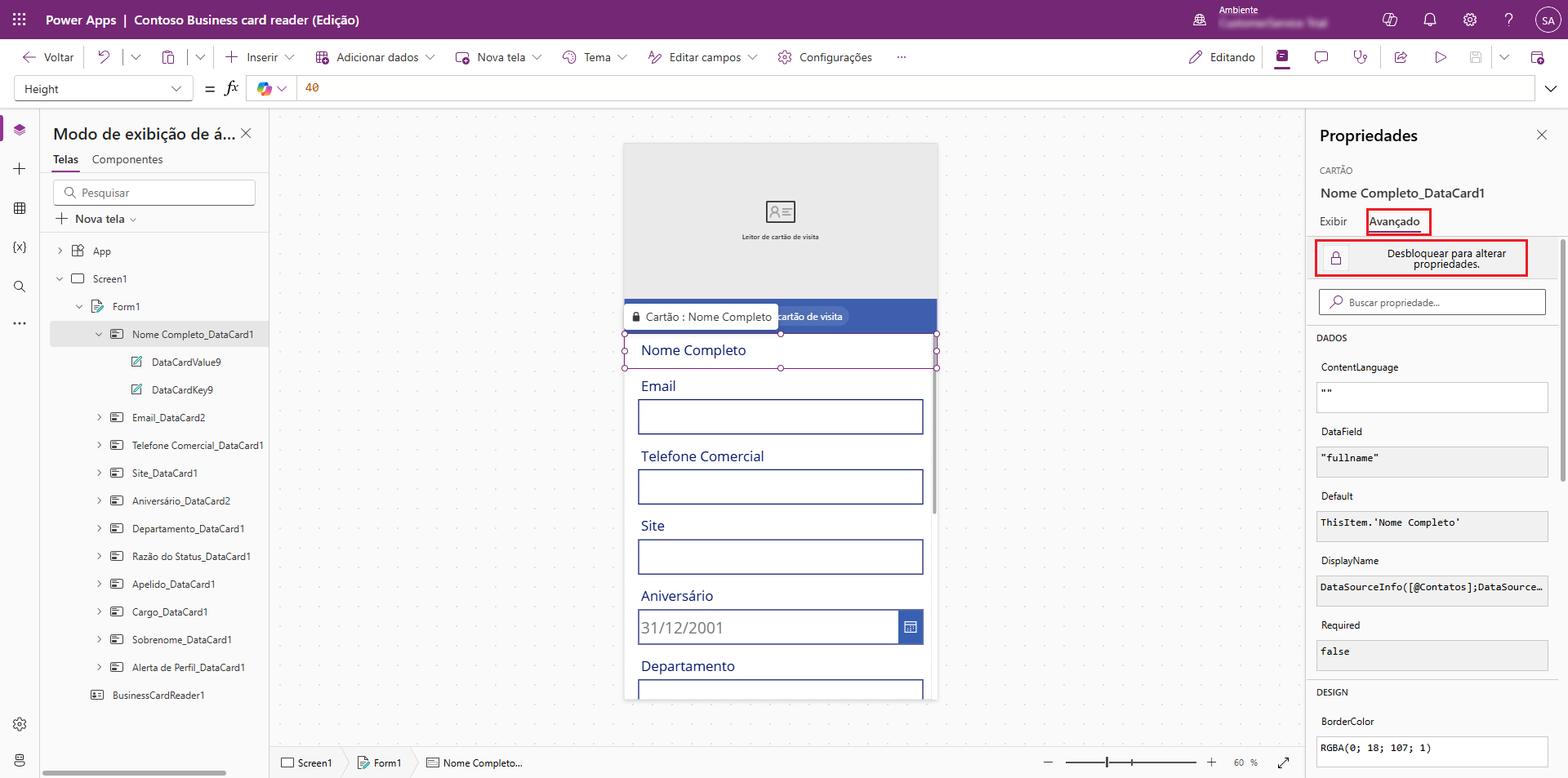
Task: Click Form1 in the breadcrumb bar
Action: [380, 762]
